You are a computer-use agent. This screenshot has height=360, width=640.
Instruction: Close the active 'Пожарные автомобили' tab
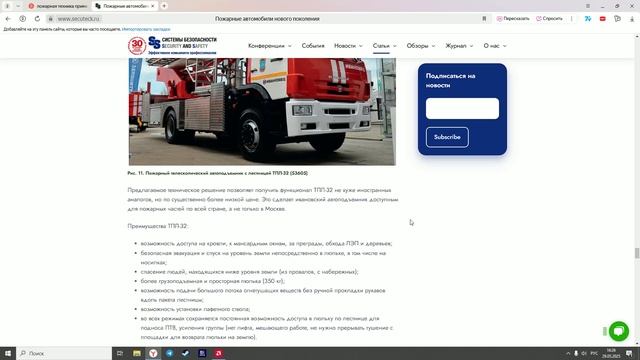click(x=153, y=6)
